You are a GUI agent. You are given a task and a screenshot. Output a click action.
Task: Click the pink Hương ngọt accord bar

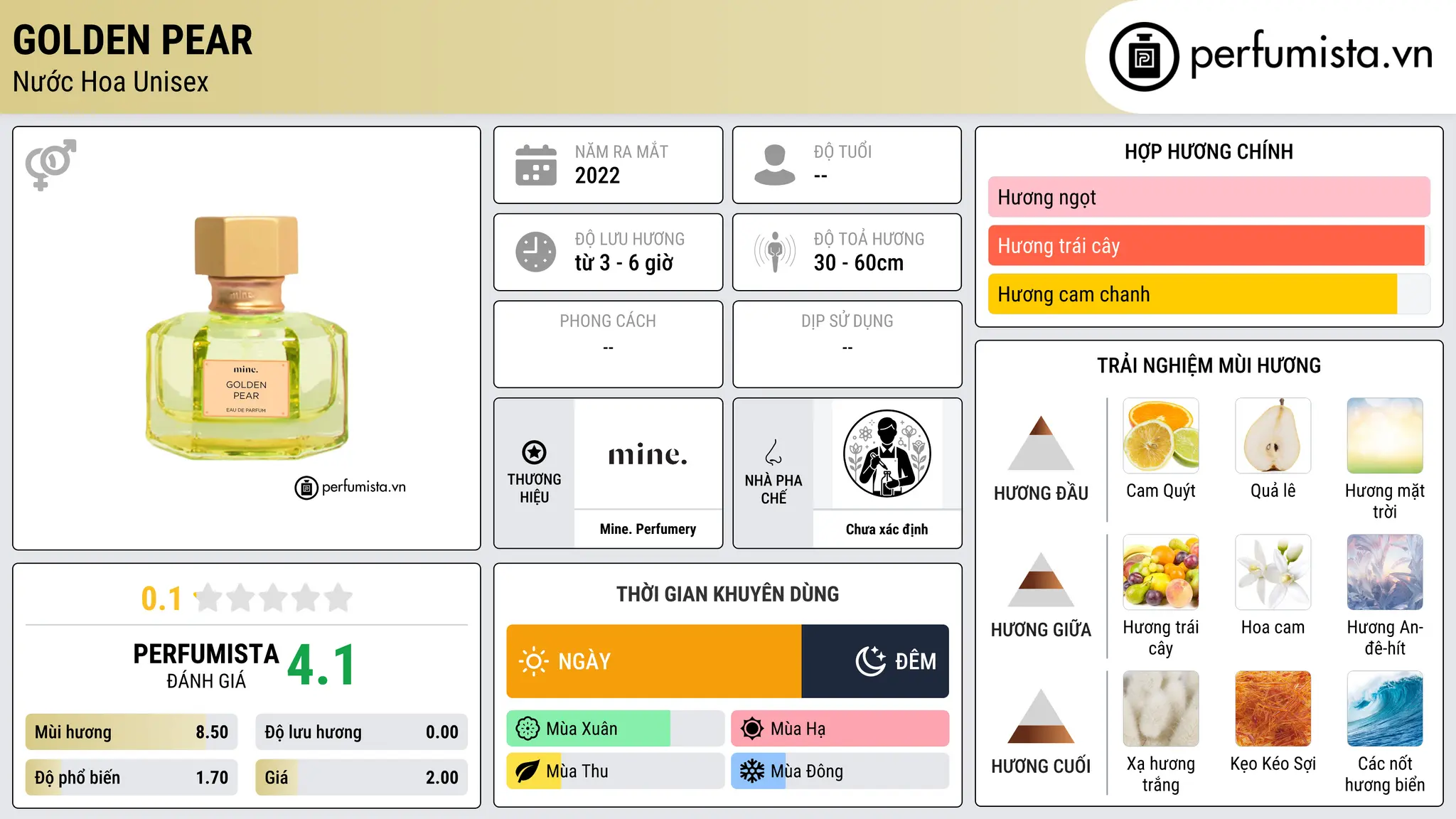[x=1209, y=197]
